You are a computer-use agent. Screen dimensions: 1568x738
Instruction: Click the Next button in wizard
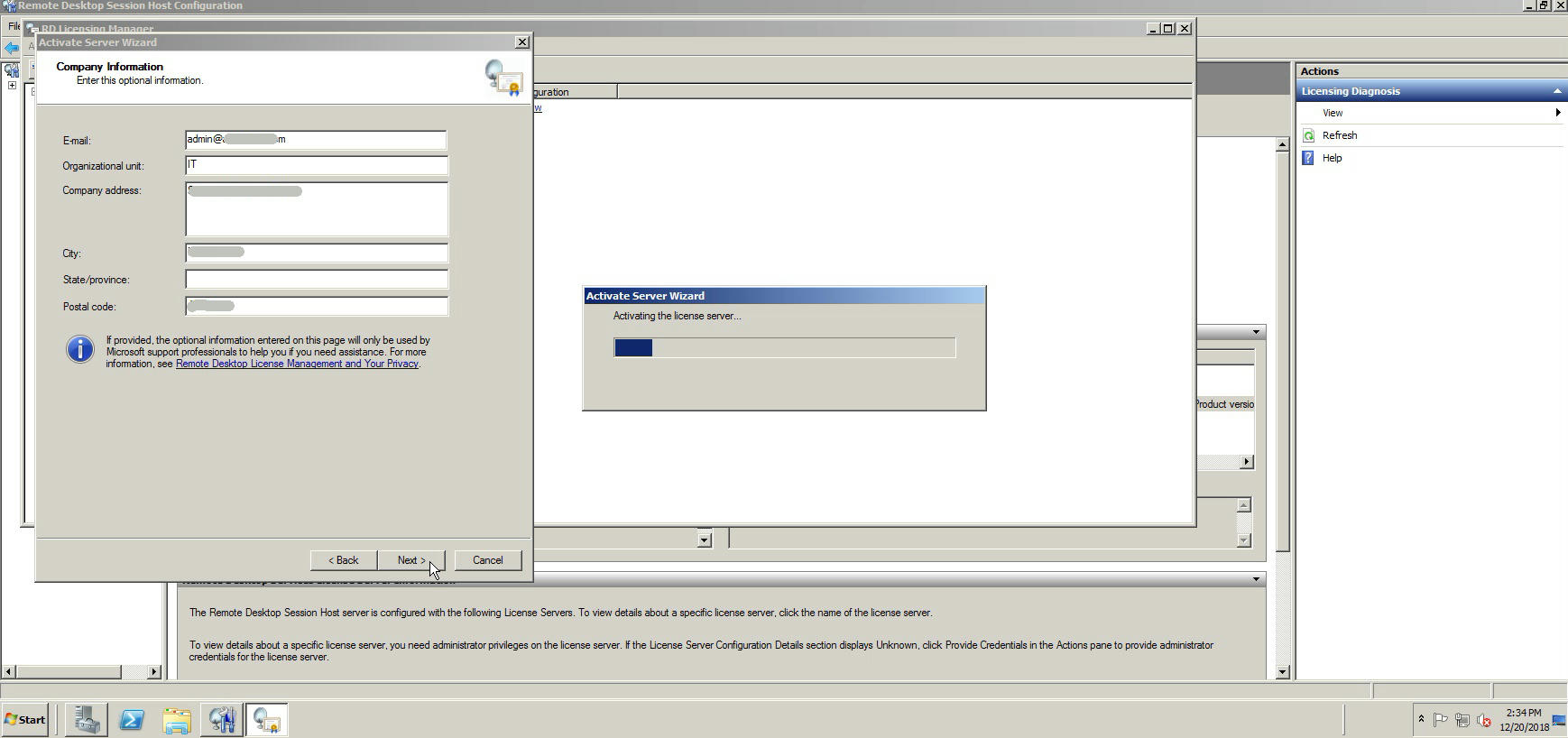(410, 560)
